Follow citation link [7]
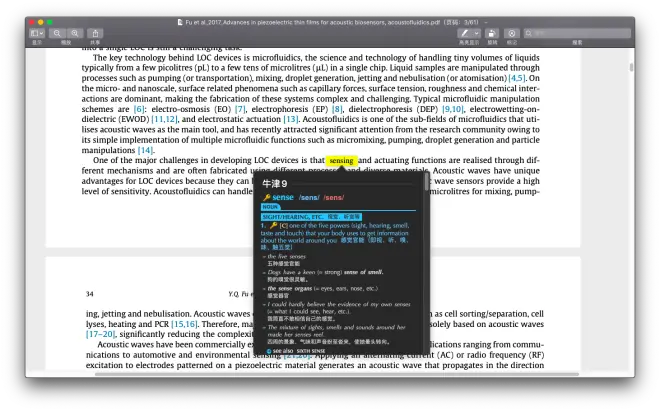 (240, 109)
